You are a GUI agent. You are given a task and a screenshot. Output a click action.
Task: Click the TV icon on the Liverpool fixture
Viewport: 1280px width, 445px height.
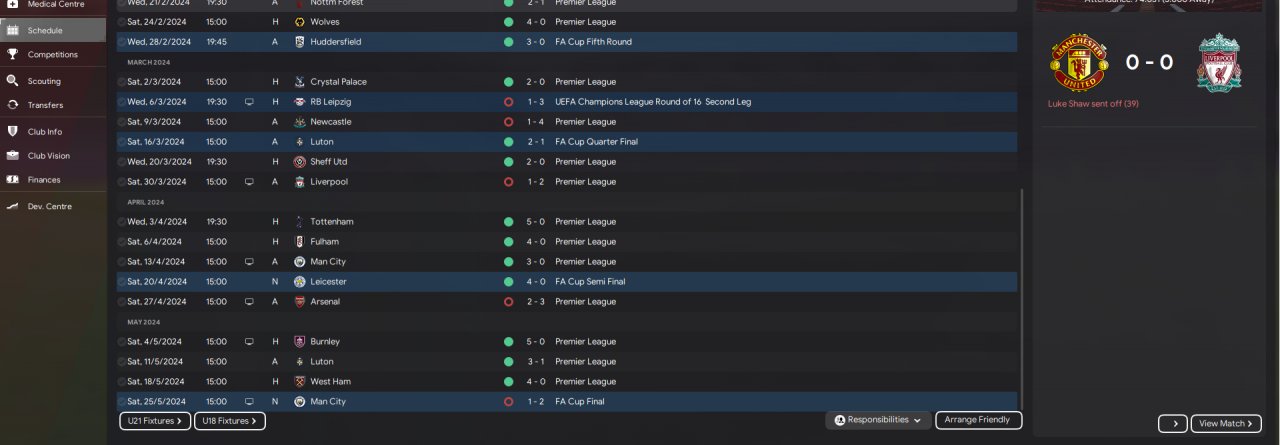pyautogui.click(x=249, y=182)
